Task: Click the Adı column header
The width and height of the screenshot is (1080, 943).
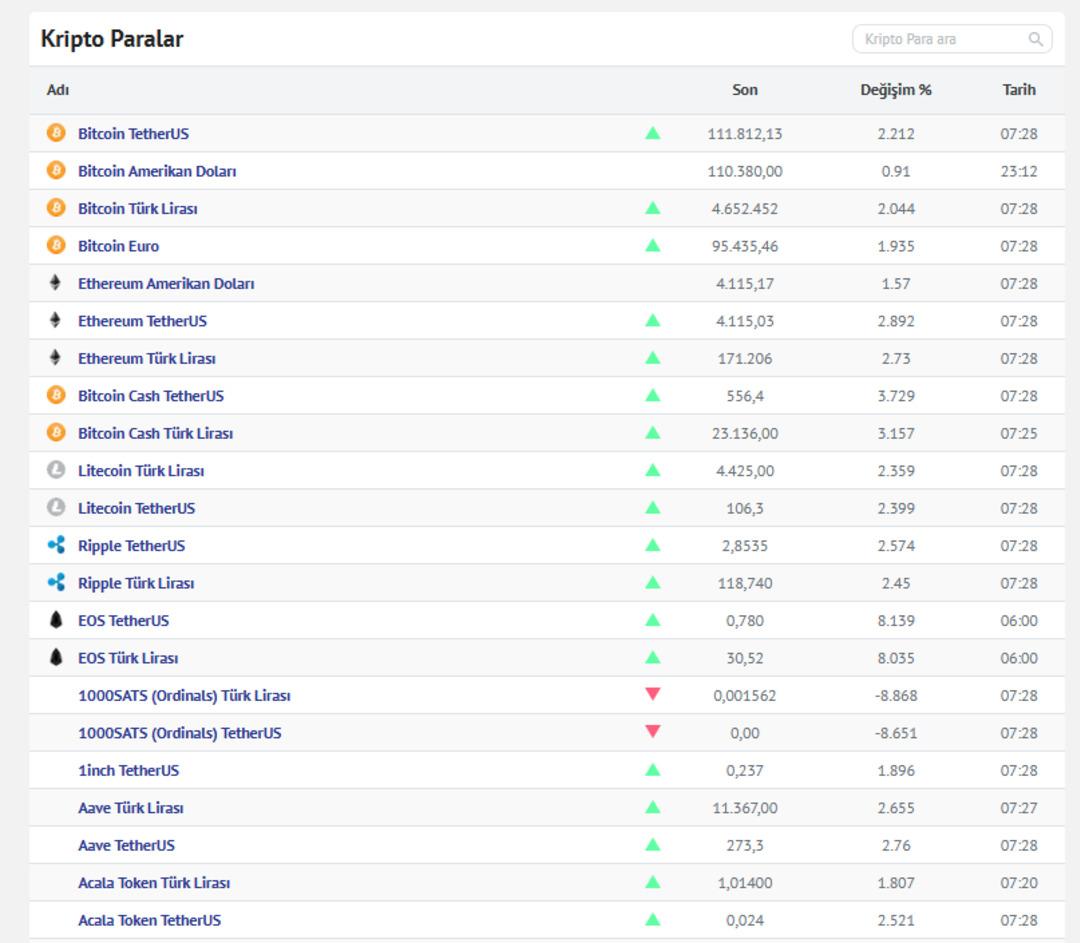Action: coord(58,90)
